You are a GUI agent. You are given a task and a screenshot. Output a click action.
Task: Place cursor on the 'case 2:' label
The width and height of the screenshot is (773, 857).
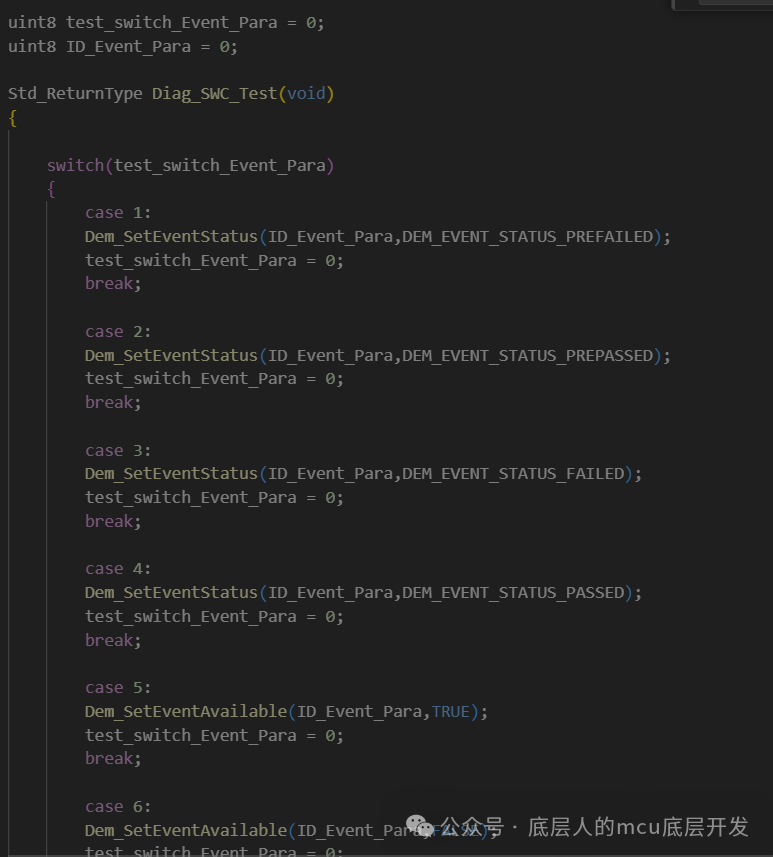tap(118, 331)
